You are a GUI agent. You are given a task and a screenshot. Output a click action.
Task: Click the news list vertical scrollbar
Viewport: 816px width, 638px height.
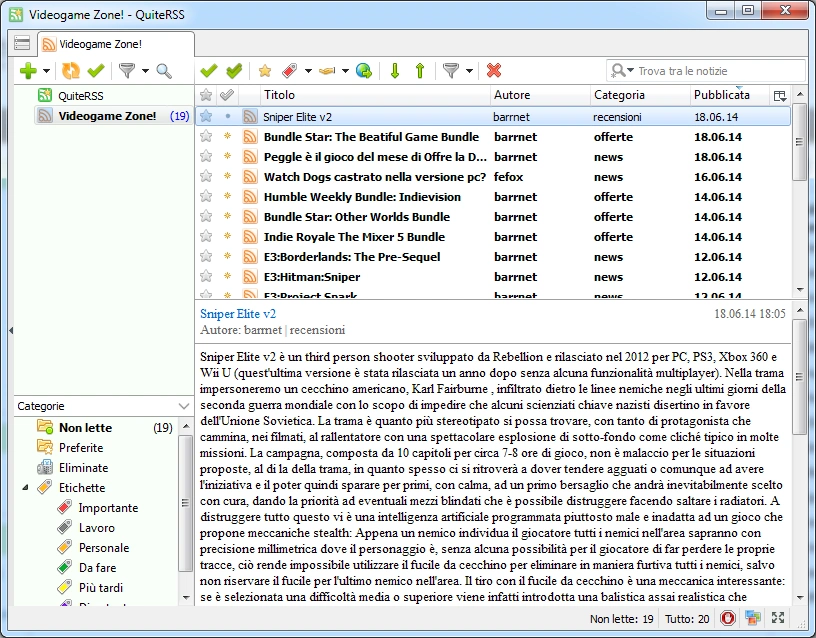799,143
